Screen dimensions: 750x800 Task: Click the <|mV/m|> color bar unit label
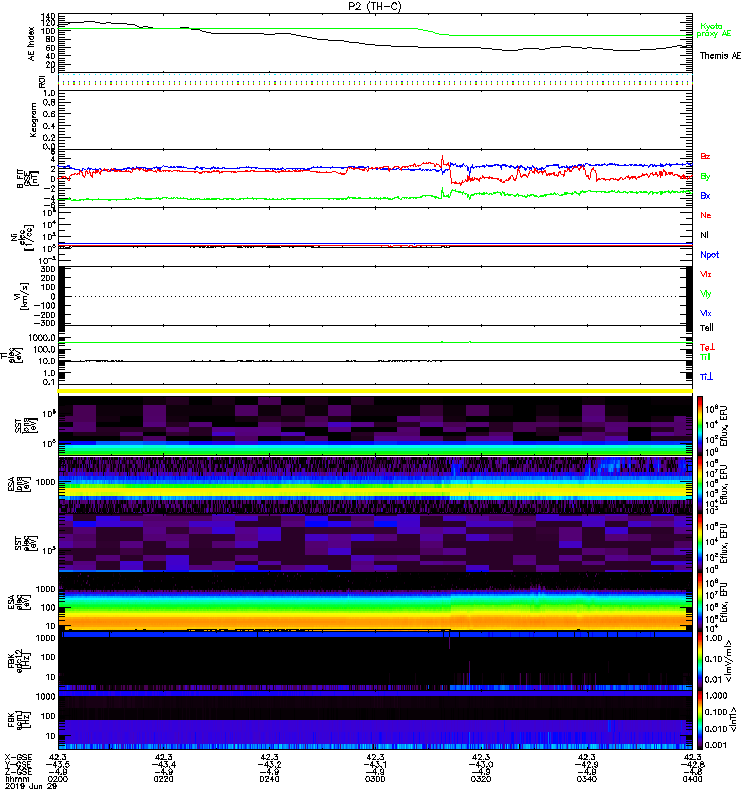pos(729,662)
